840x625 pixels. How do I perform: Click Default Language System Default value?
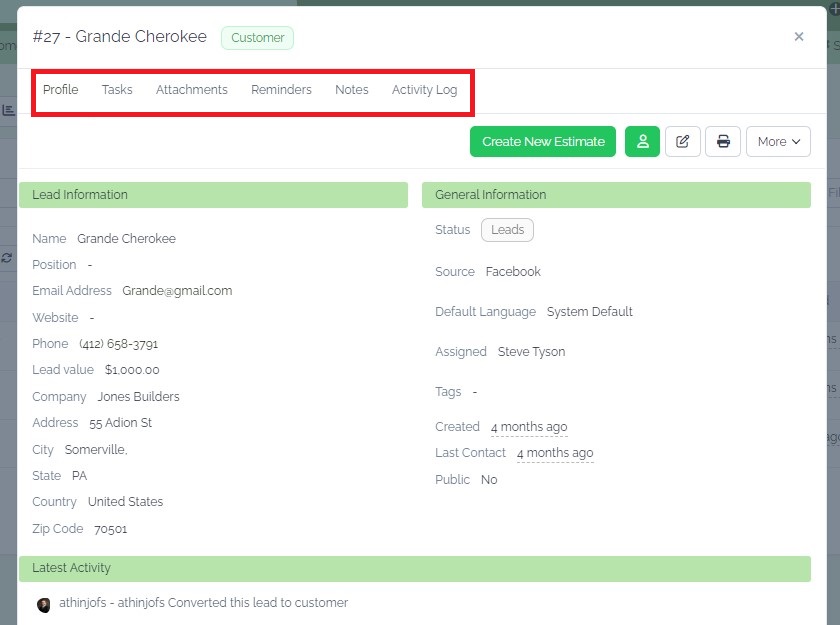point(589,312)
